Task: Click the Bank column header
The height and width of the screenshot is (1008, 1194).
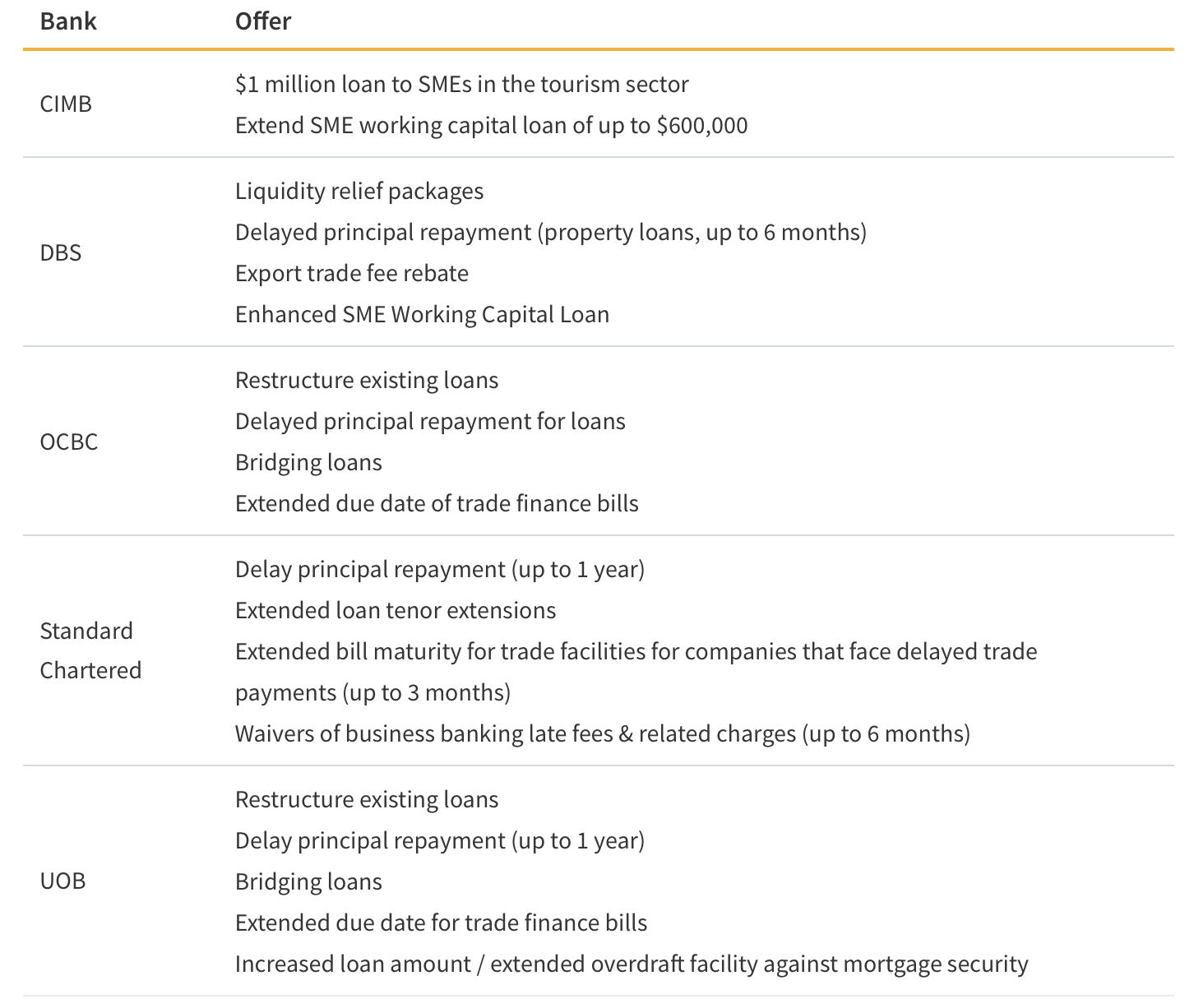Action: tap(68, 21)
